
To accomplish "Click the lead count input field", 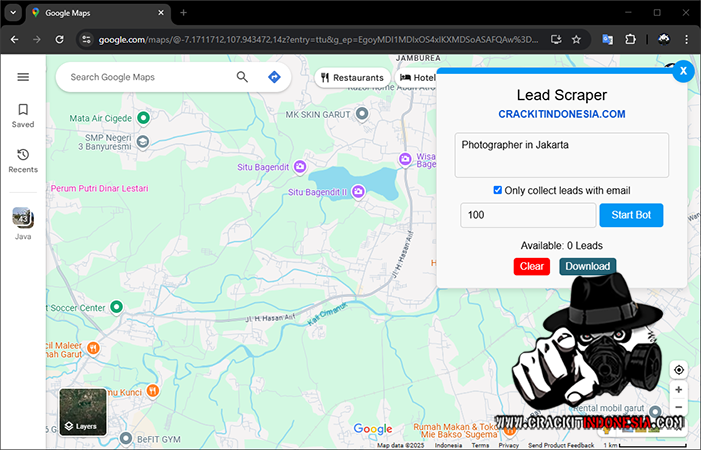I will (x=526, y=215).
